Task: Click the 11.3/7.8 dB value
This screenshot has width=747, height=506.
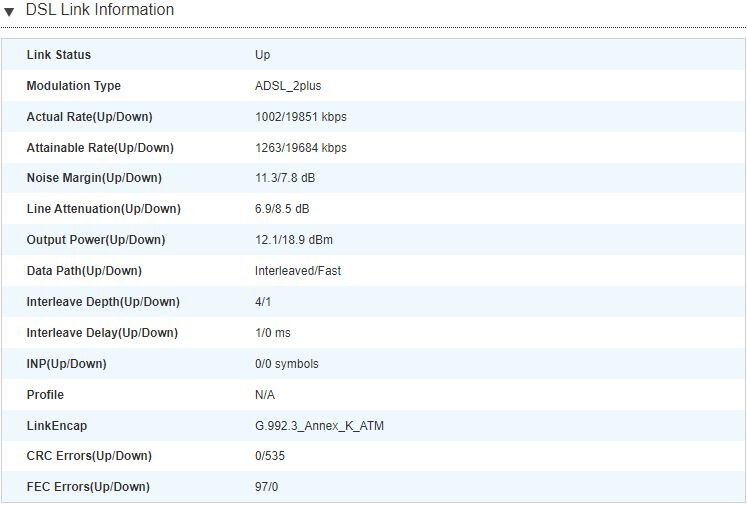Action: point(285,178)
